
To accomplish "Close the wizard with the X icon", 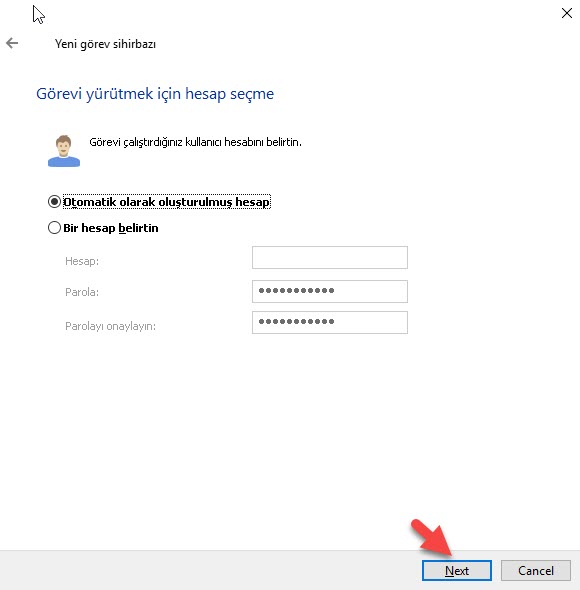I will (566, 13).
